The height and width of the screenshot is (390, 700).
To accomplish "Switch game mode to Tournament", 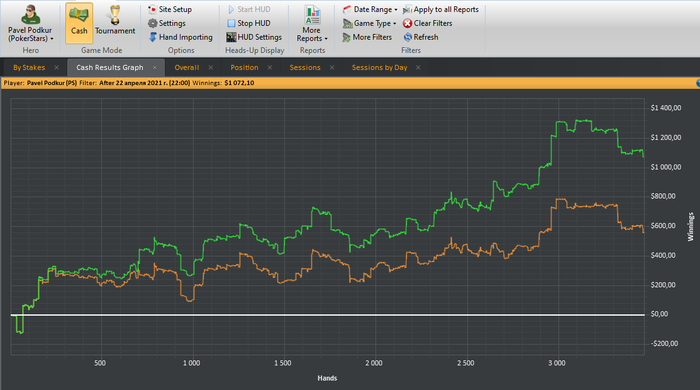I will click(115, 23).
